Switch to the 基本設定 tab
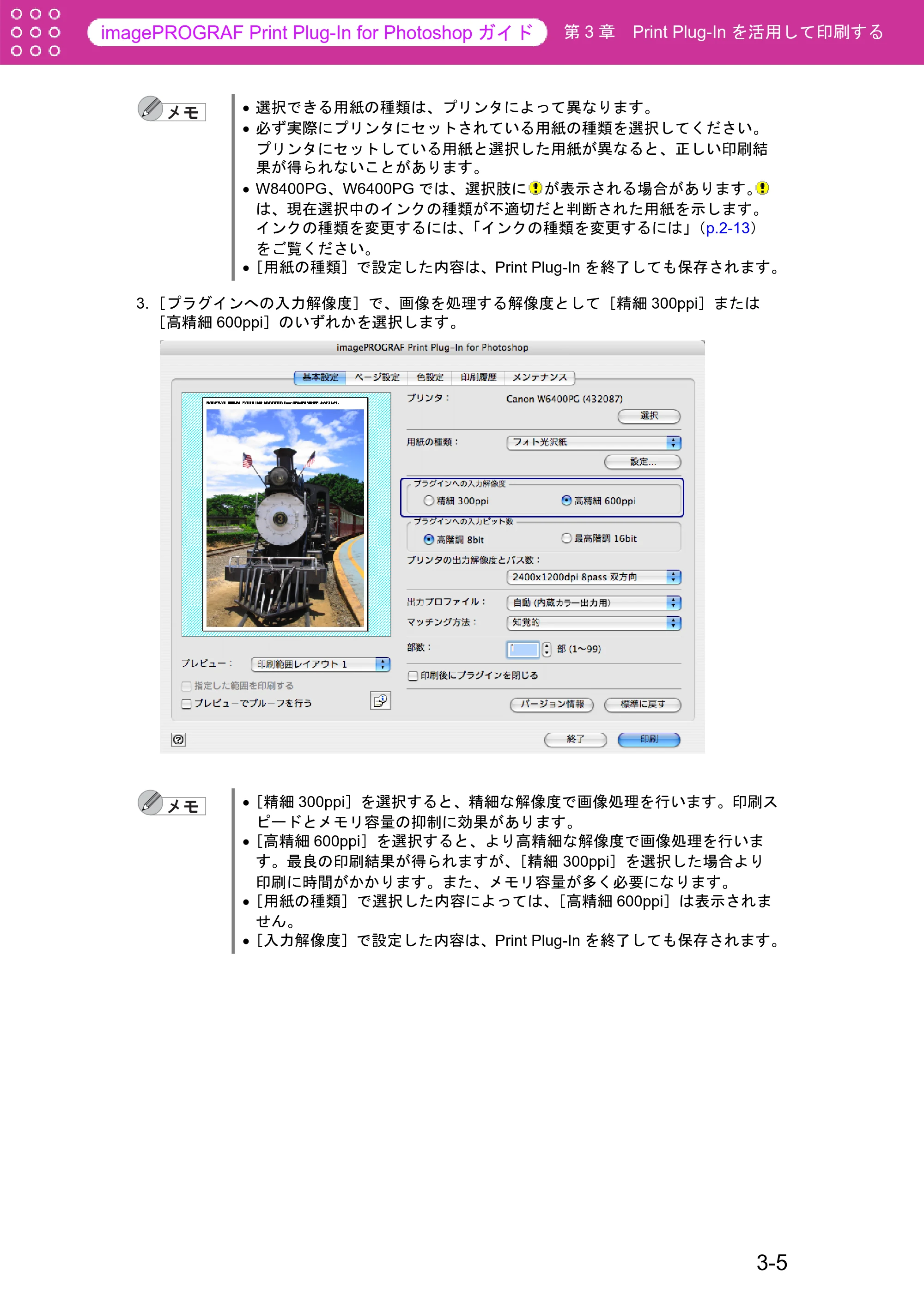 click(x=320, y=377)
